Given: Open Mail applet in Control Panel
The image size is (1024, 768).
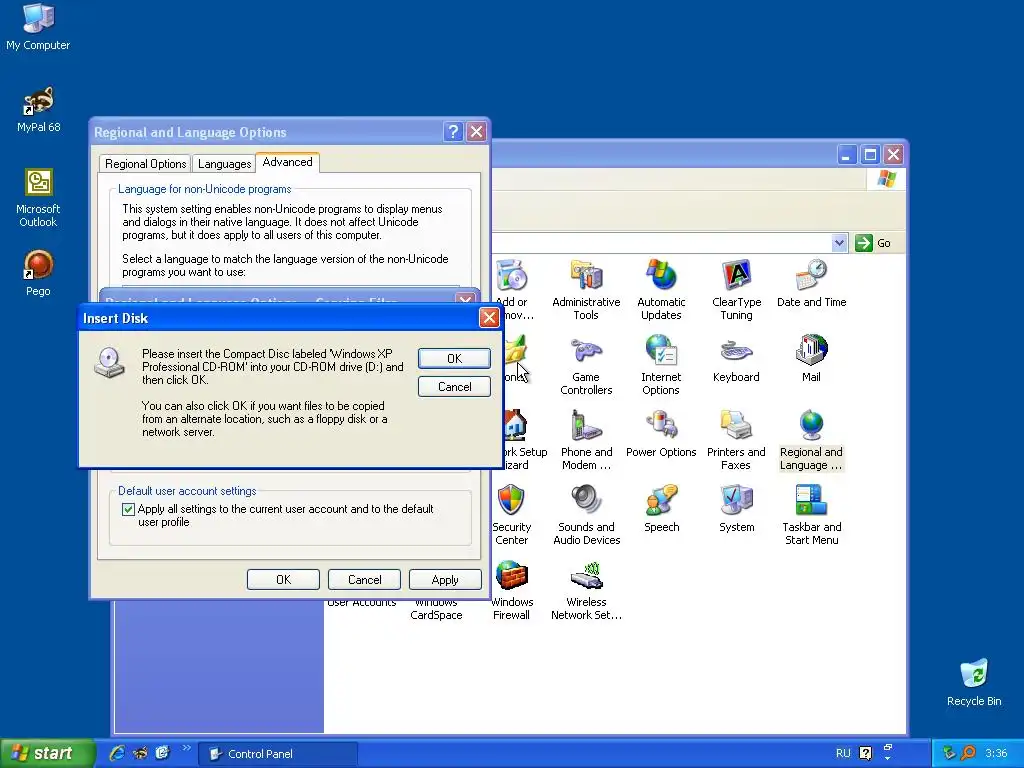Looking at the screenshot, I should (x=811, y=359).
